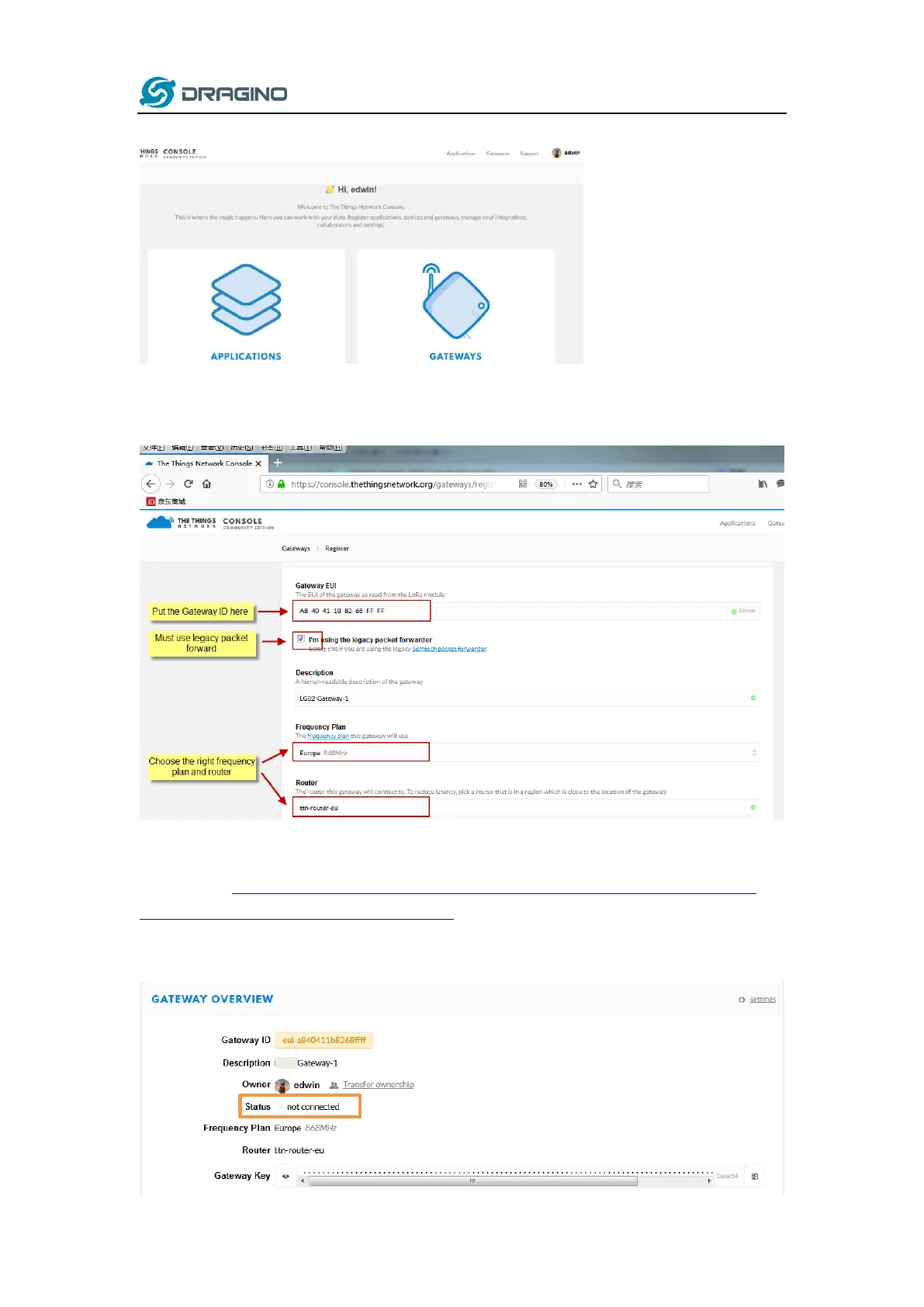Open the Semtech packet forwarder link
Image resolution: width=924 pixels, height=1307 pixels.
(449, 649)
